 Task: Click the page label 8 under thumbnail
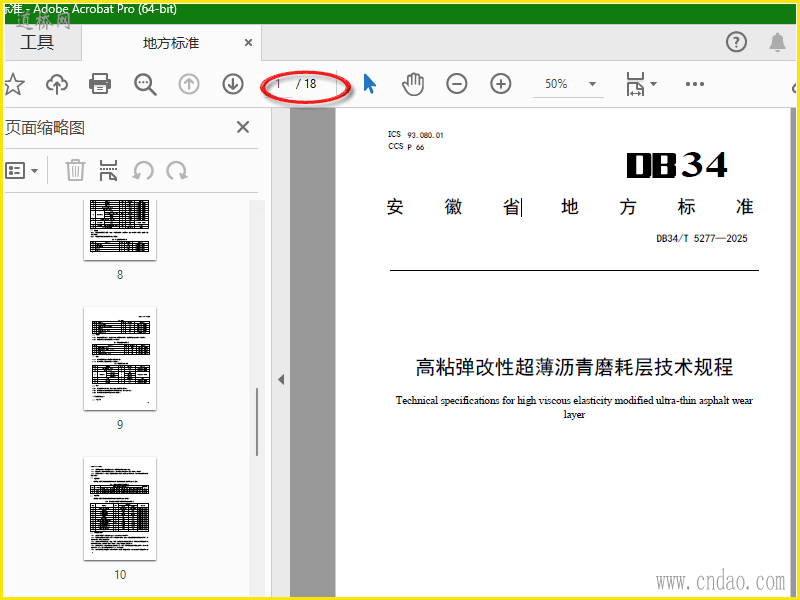pos(120,274)
